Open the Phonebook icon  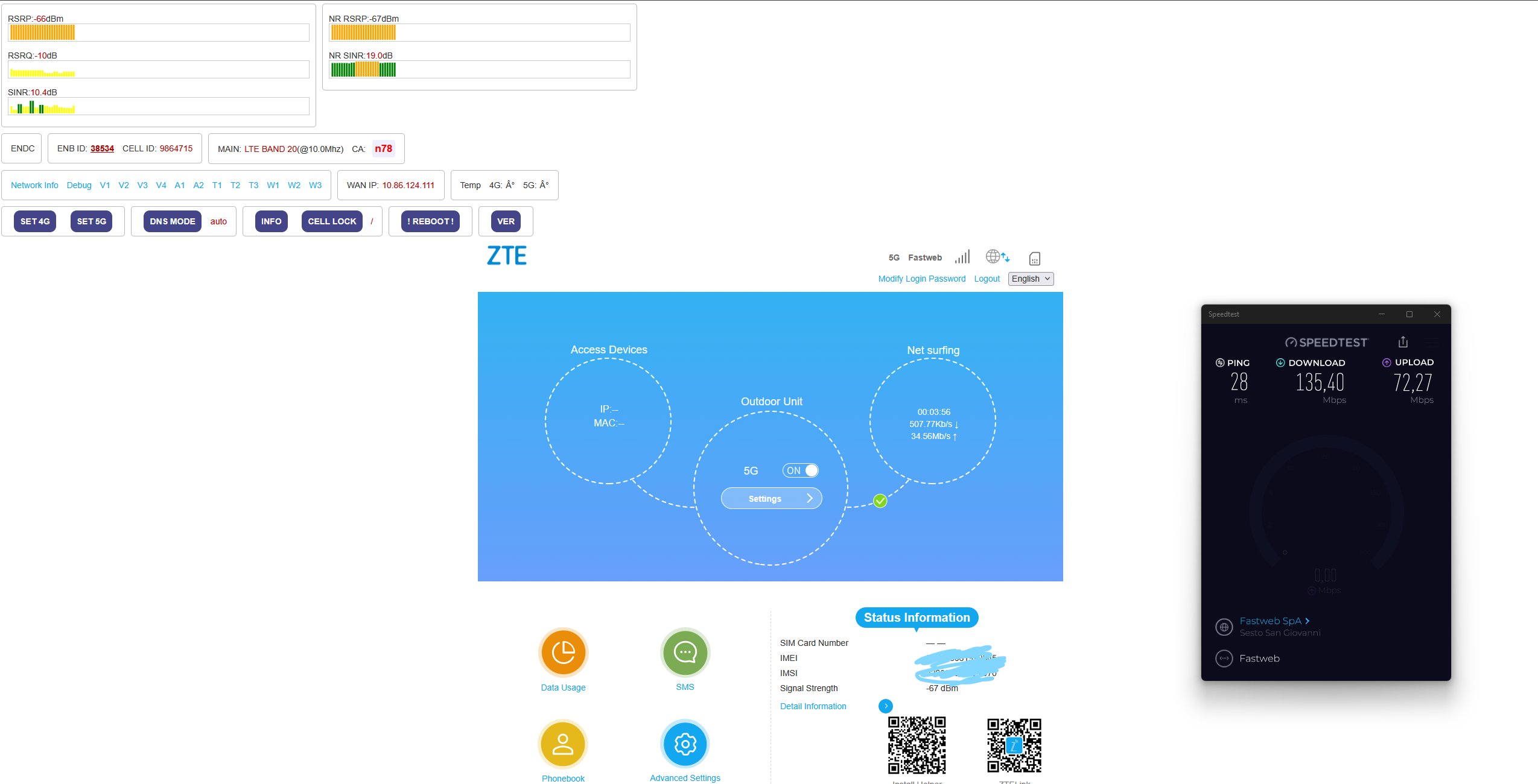point(563,744)
